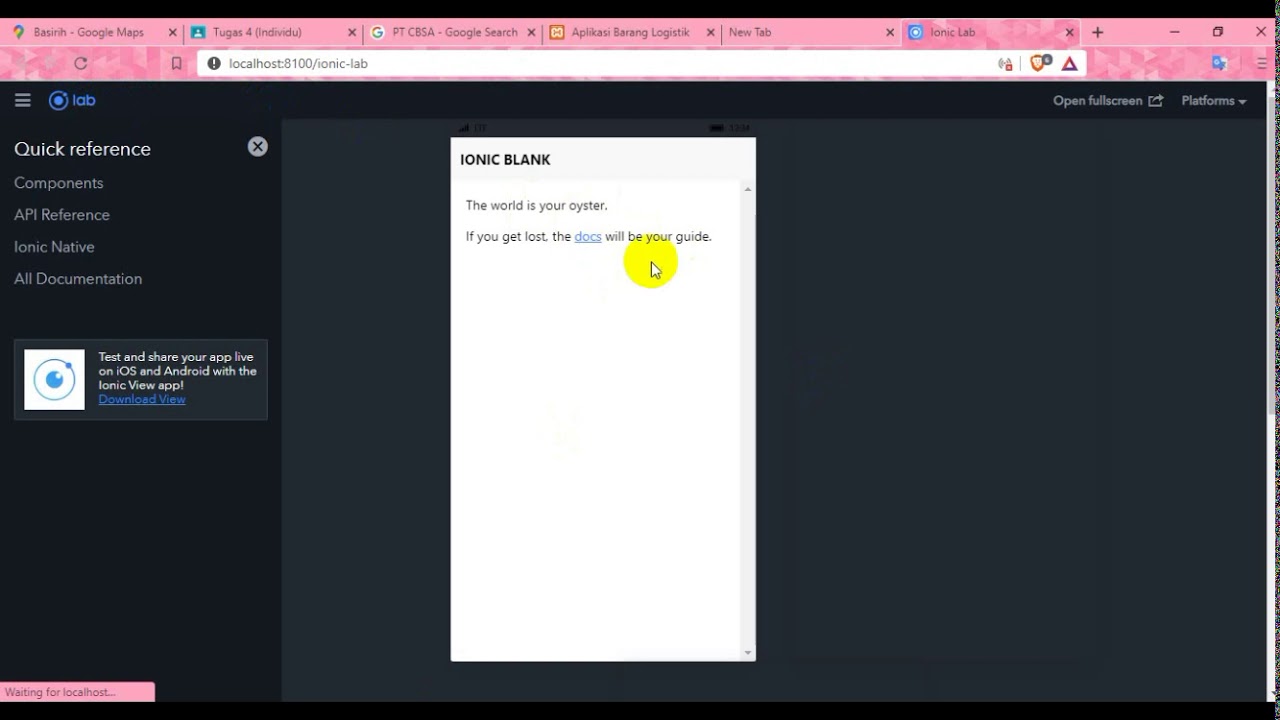Close the Basirih - Google Maps tab

click(173, 32)
